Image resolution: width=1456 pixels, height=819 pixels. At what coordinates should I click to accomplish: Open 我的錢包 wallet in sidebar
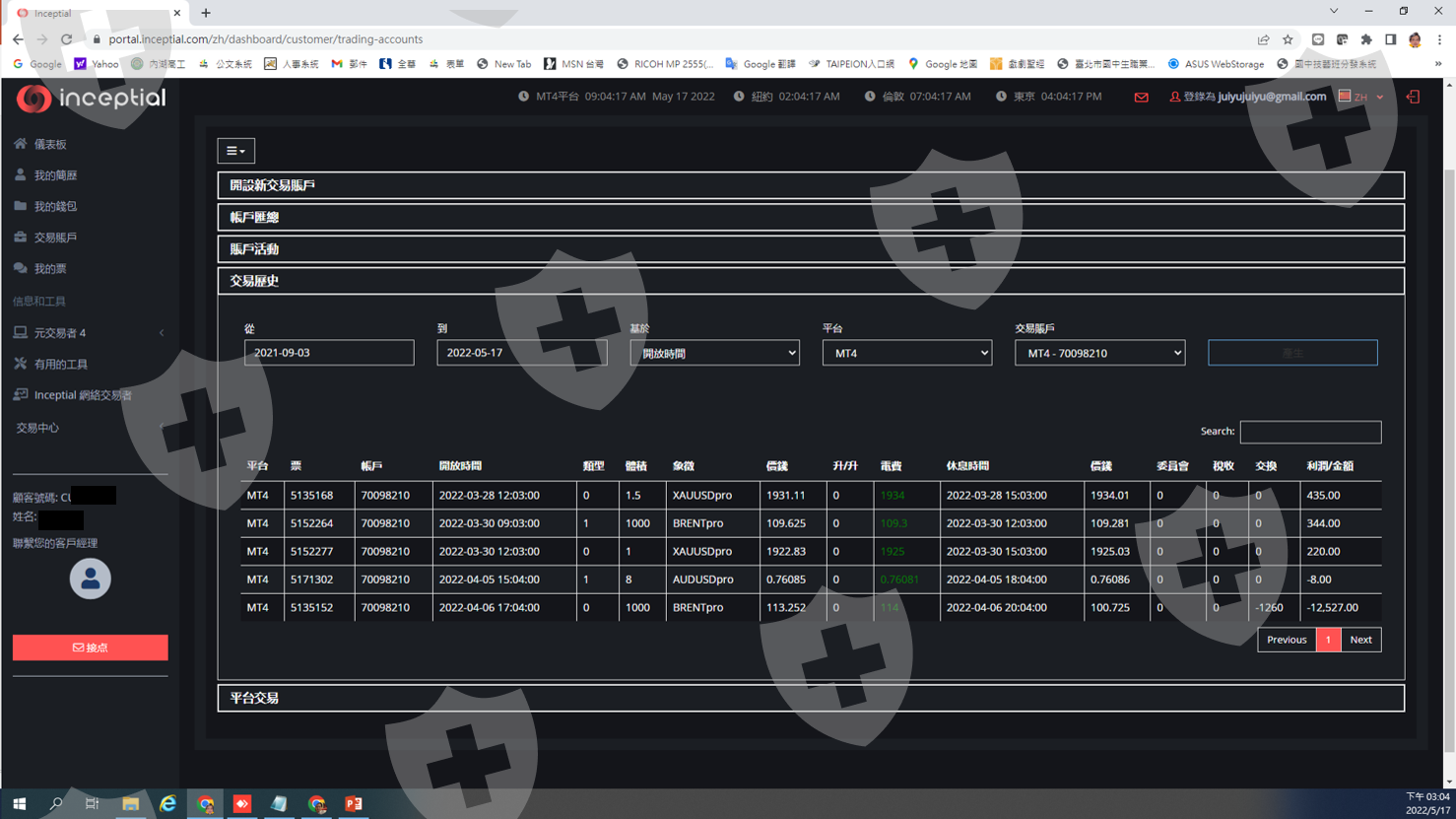55,206
